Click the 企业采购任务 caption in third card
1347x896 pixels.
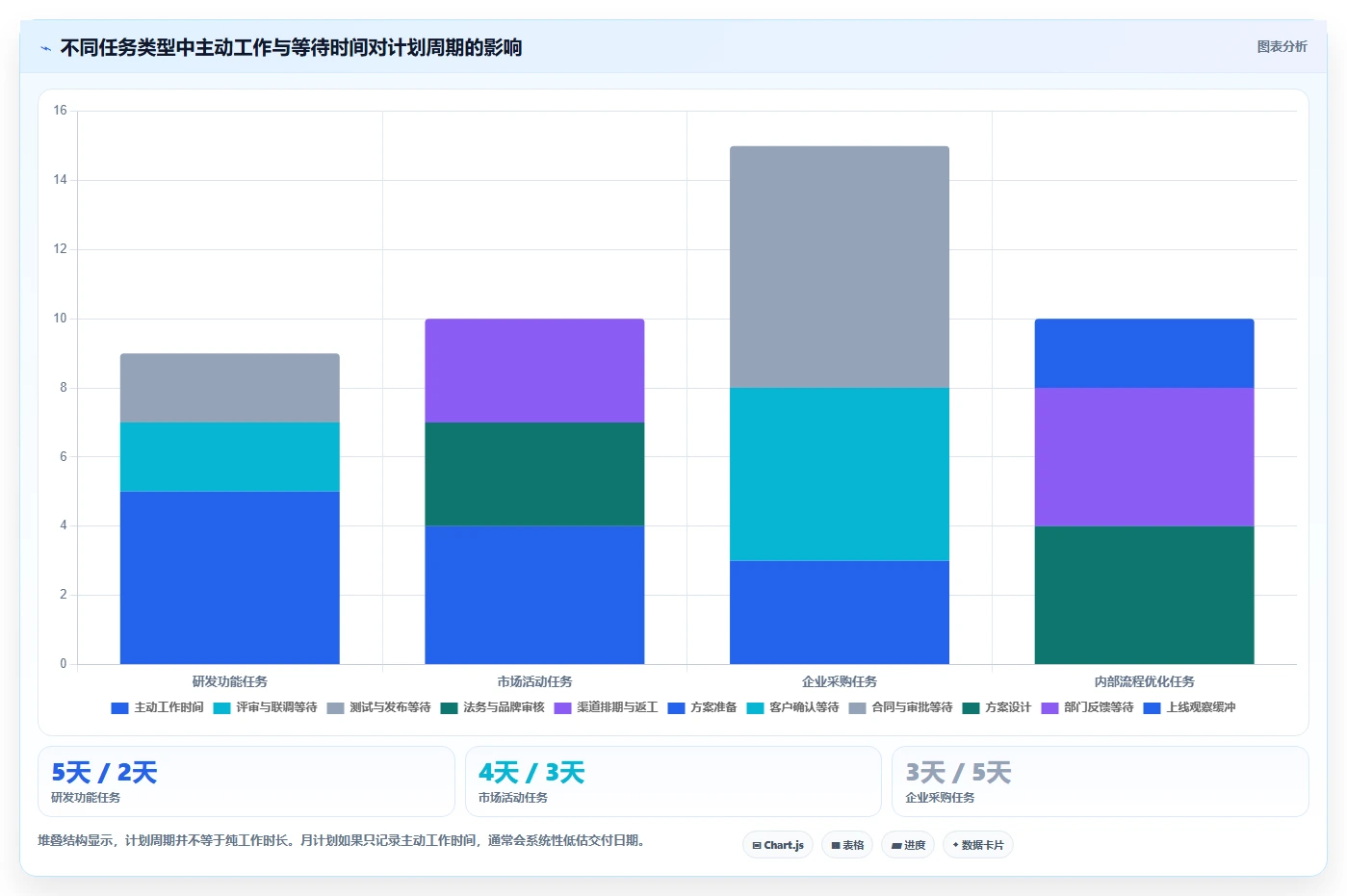[940, 798]
